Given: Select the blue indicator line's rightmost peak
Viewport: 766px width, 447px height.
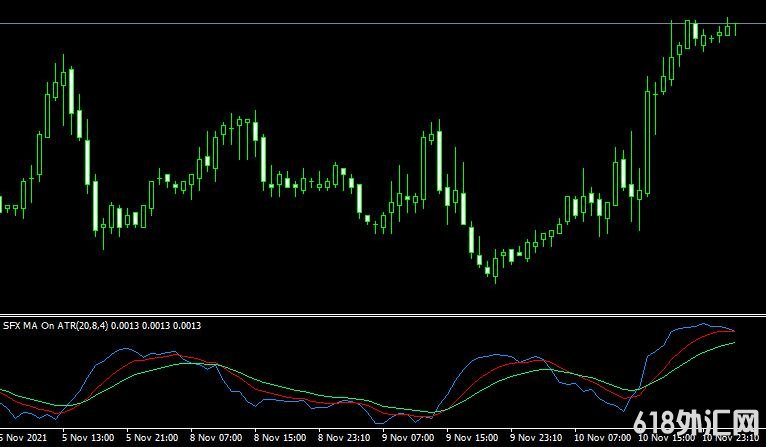Looking at the screenshot, I should point(705,324).
